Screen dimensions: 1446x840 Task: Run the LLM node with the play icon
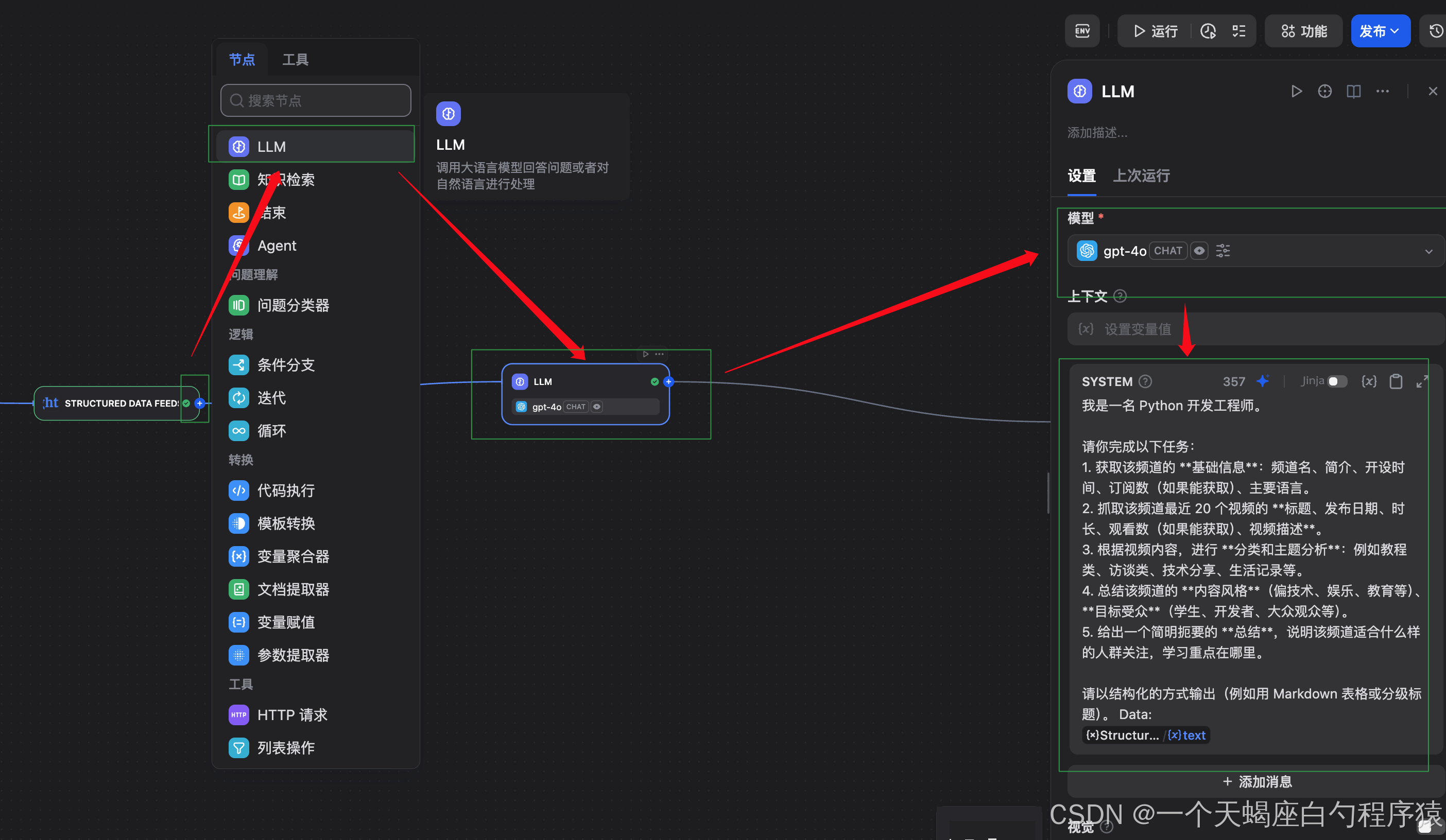[x=1296, y=91]
